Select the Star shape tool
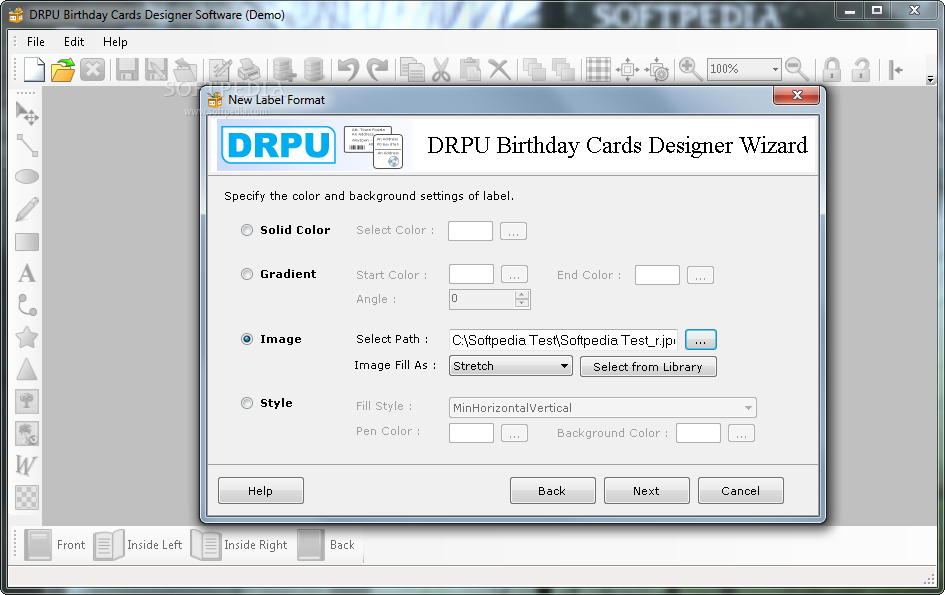The width and height of the screenshot is (945, 595). [27, 337]
